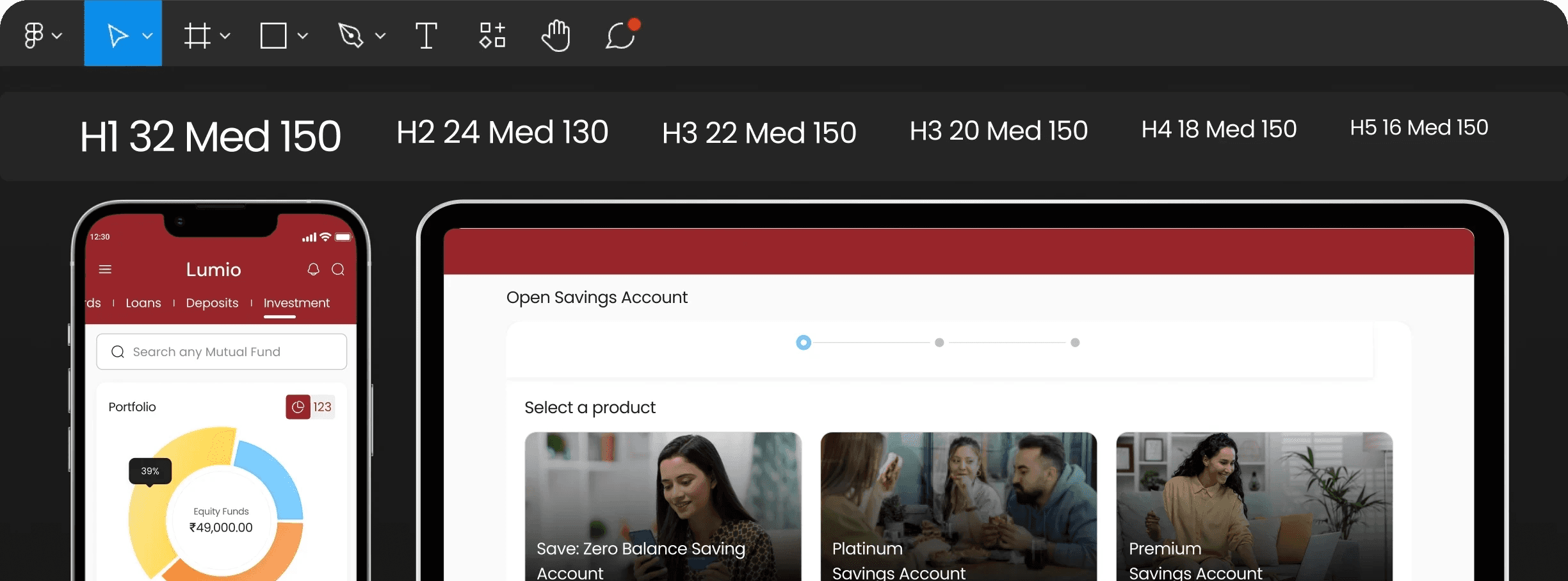Switch to the Deposits tab
The height and width of the screenshot is (581, 1568).
click(212, 303)
